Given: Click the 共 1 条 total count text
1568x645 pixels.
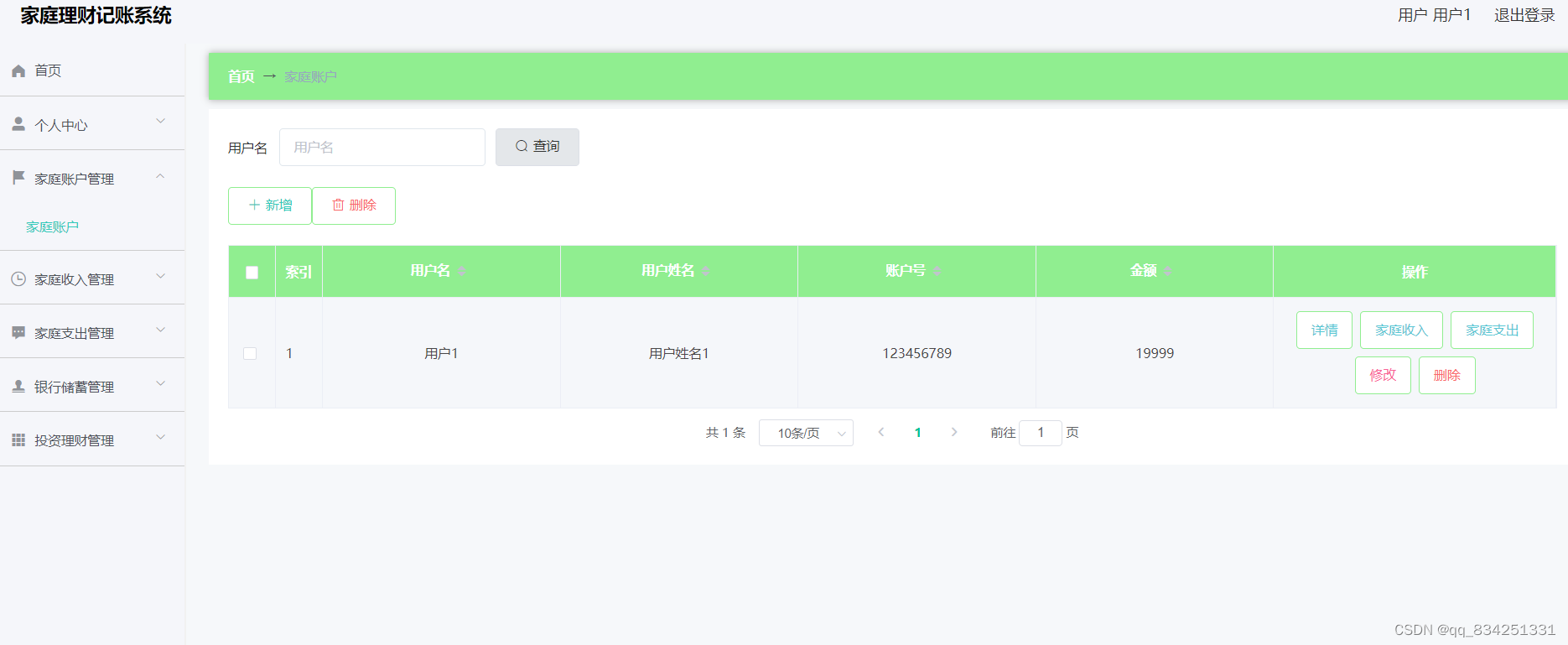Looking at the screenshot, I should (725, 433).
